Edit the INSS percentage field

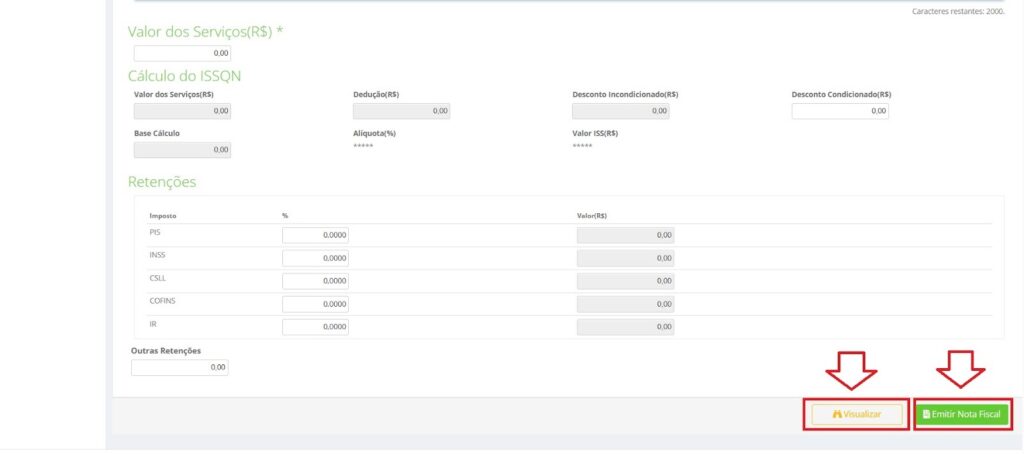315,258
